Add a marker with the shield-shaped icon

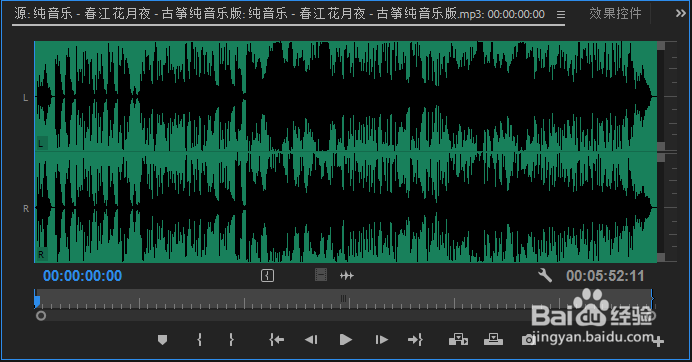(162, 339)
